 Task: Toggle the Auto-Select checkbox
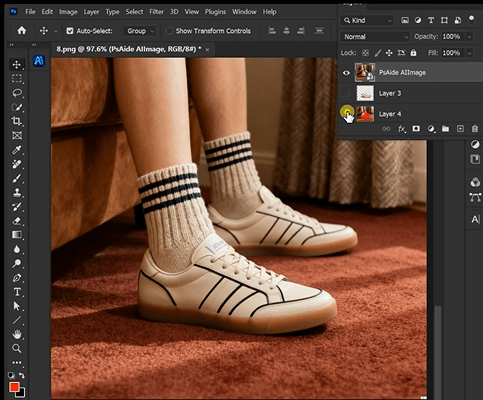click(x=70, y=31)
